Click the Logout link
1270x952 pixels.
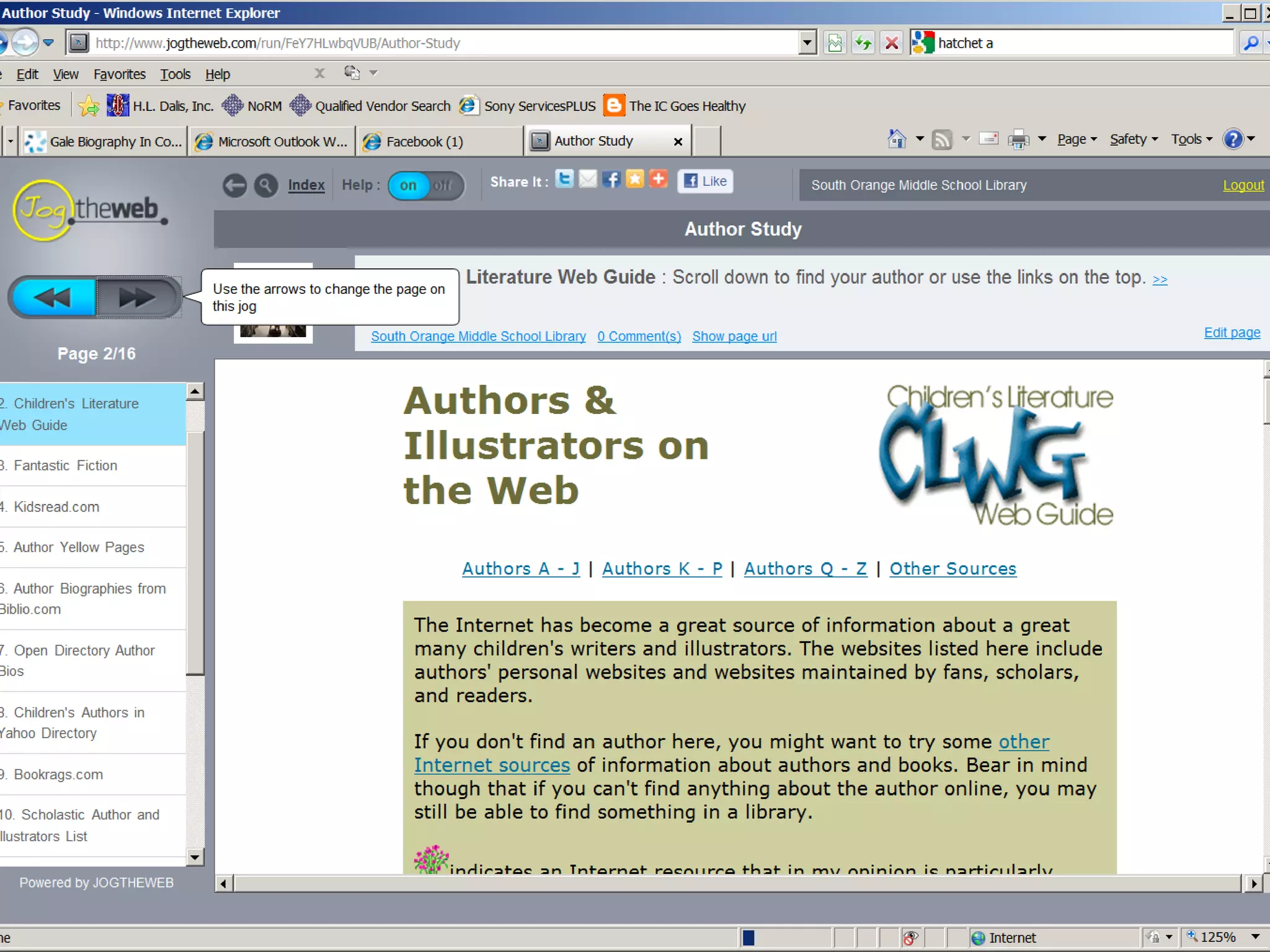click(1243, 185)
